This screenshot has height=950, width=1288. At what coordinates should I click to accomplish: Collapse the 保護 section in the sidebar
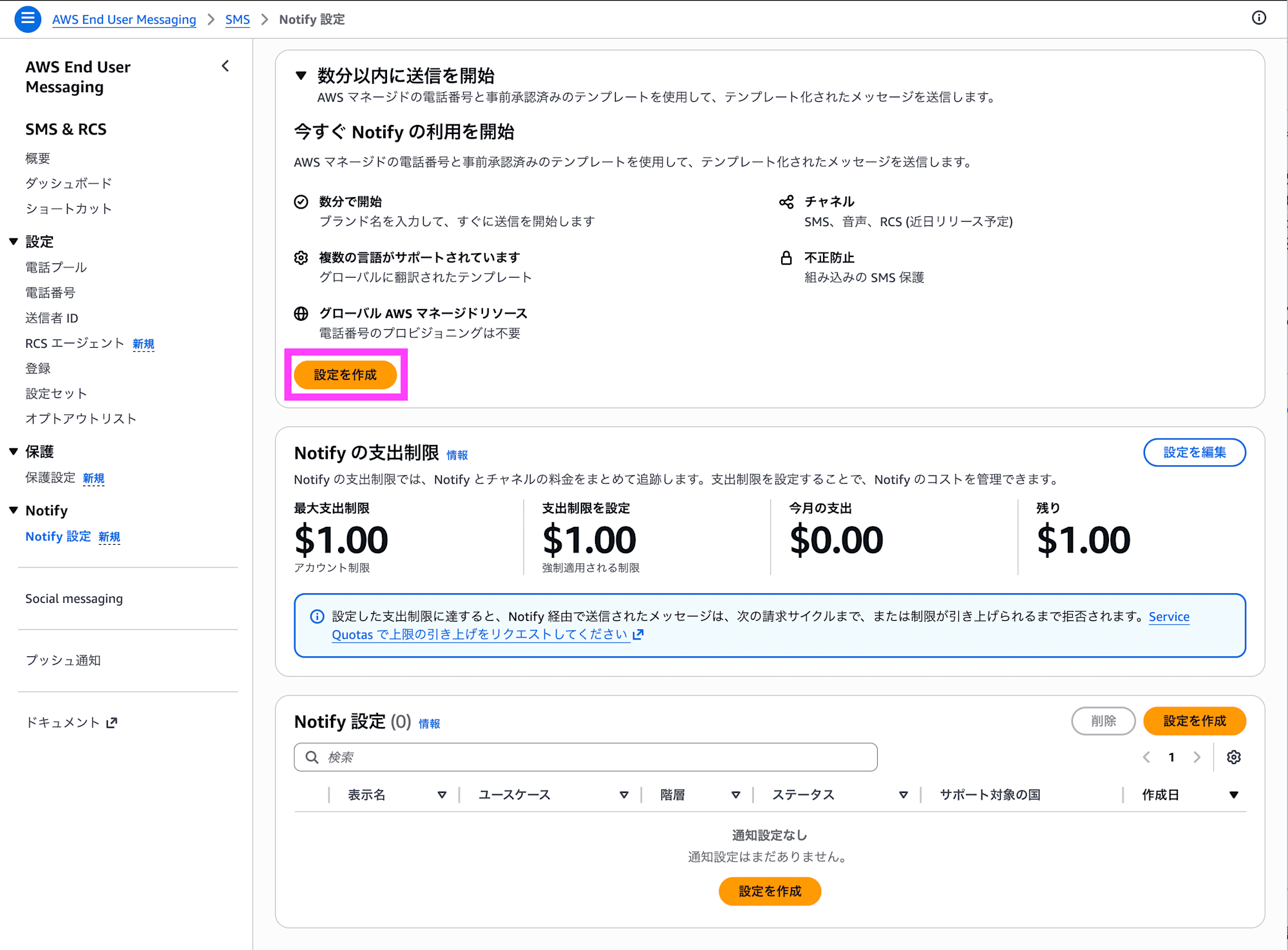click(14, 451)
